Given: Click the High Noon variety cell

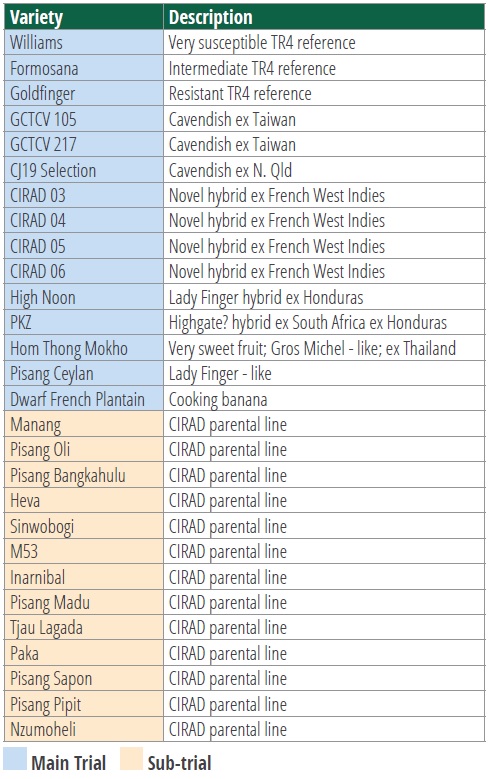Looking at the screenshot, I should click(83, 297).
